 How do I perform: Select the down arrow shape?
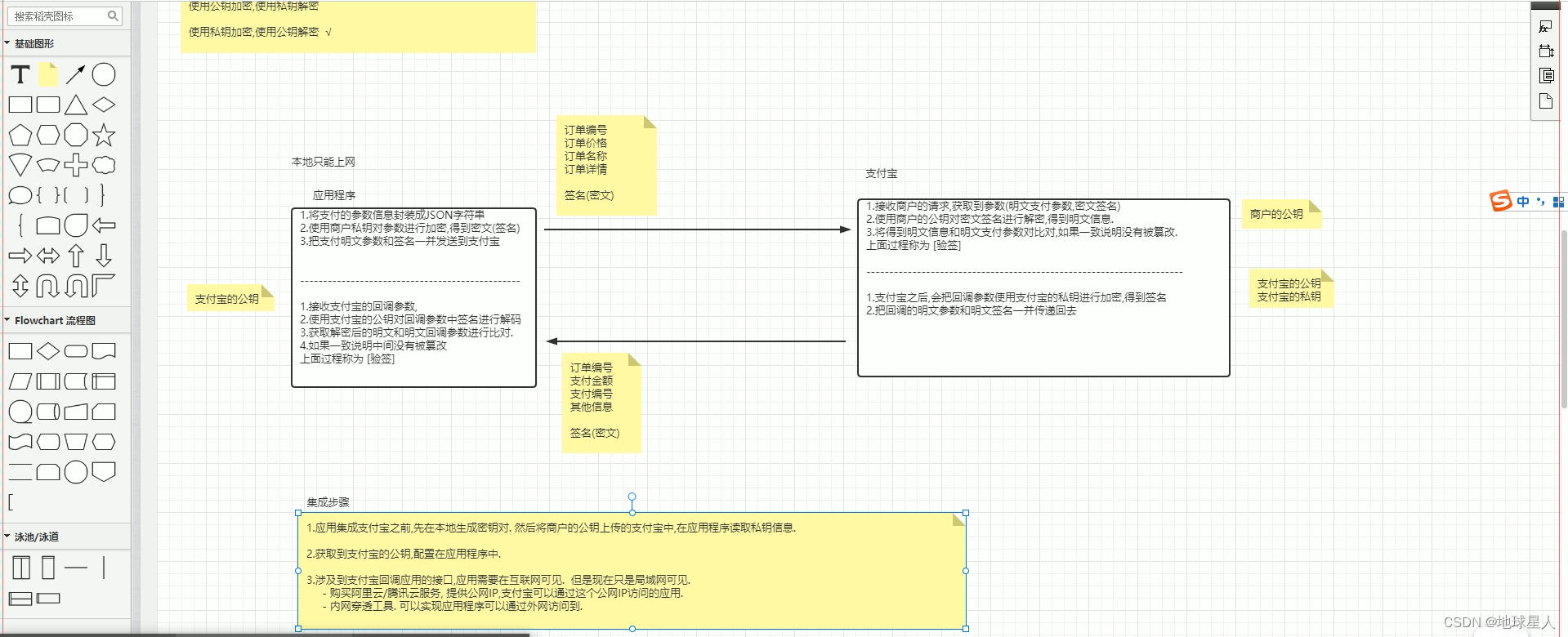tap(104, 256)
